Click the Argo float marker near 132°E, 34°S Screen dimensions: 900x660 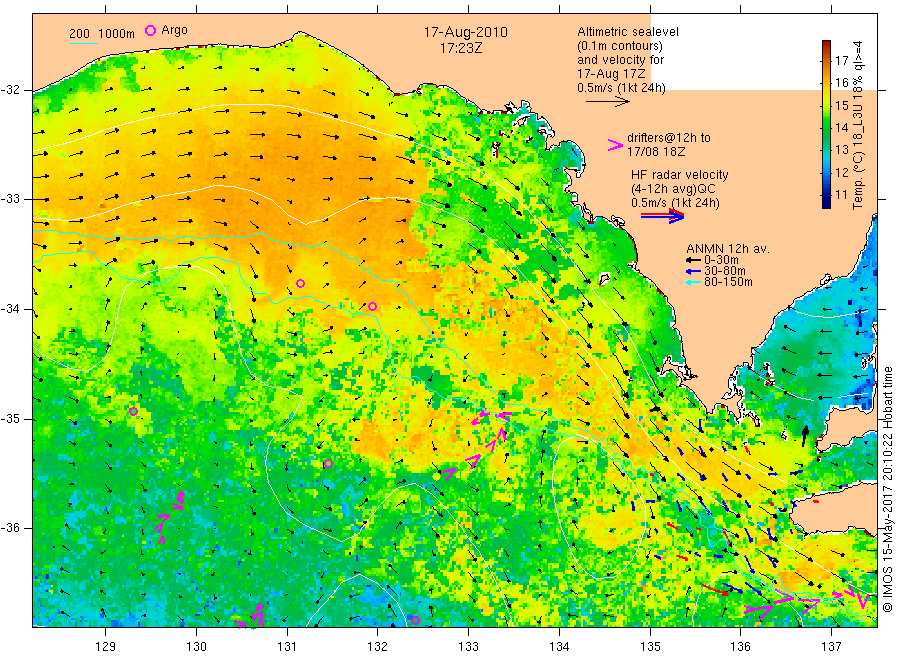pyautogui.click(x=373, y=306)
